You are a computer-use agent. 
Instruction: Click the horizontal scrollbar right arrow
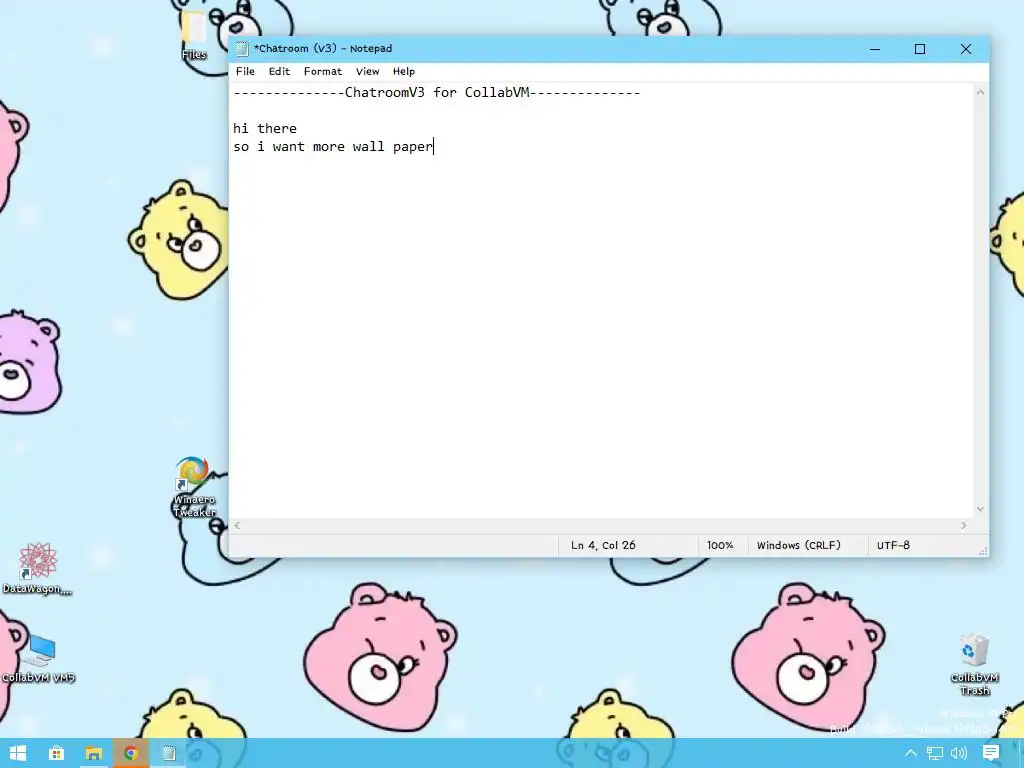(964, 525)
